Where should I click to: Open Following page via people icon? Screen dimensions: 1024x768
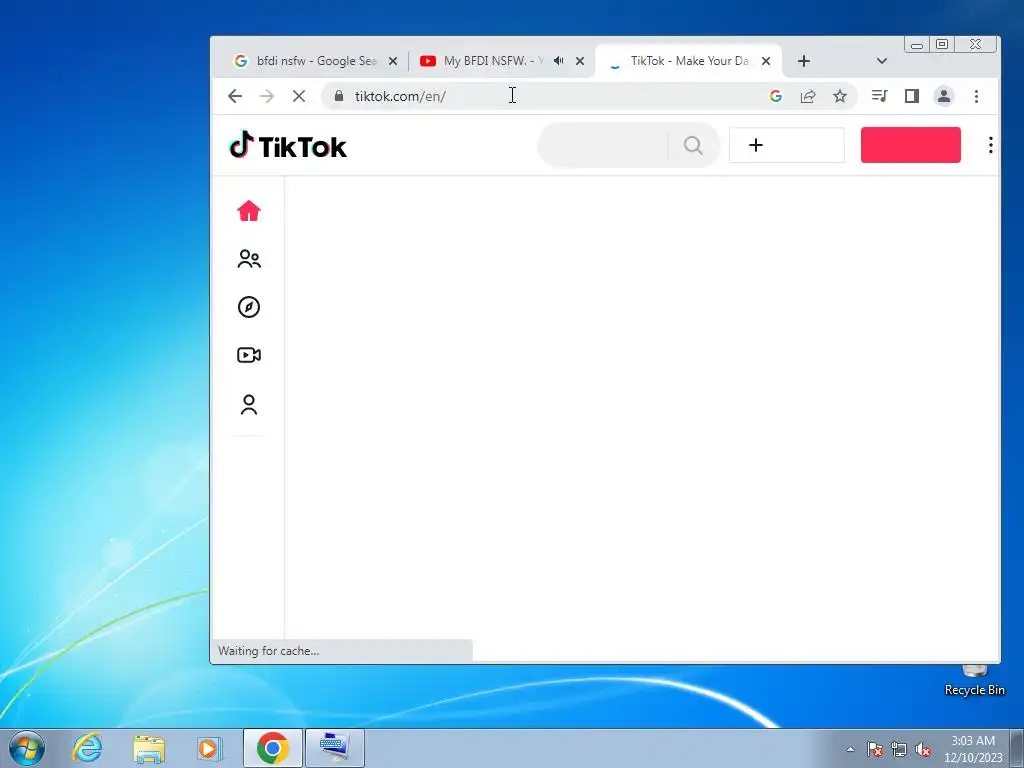coord(249,259)
